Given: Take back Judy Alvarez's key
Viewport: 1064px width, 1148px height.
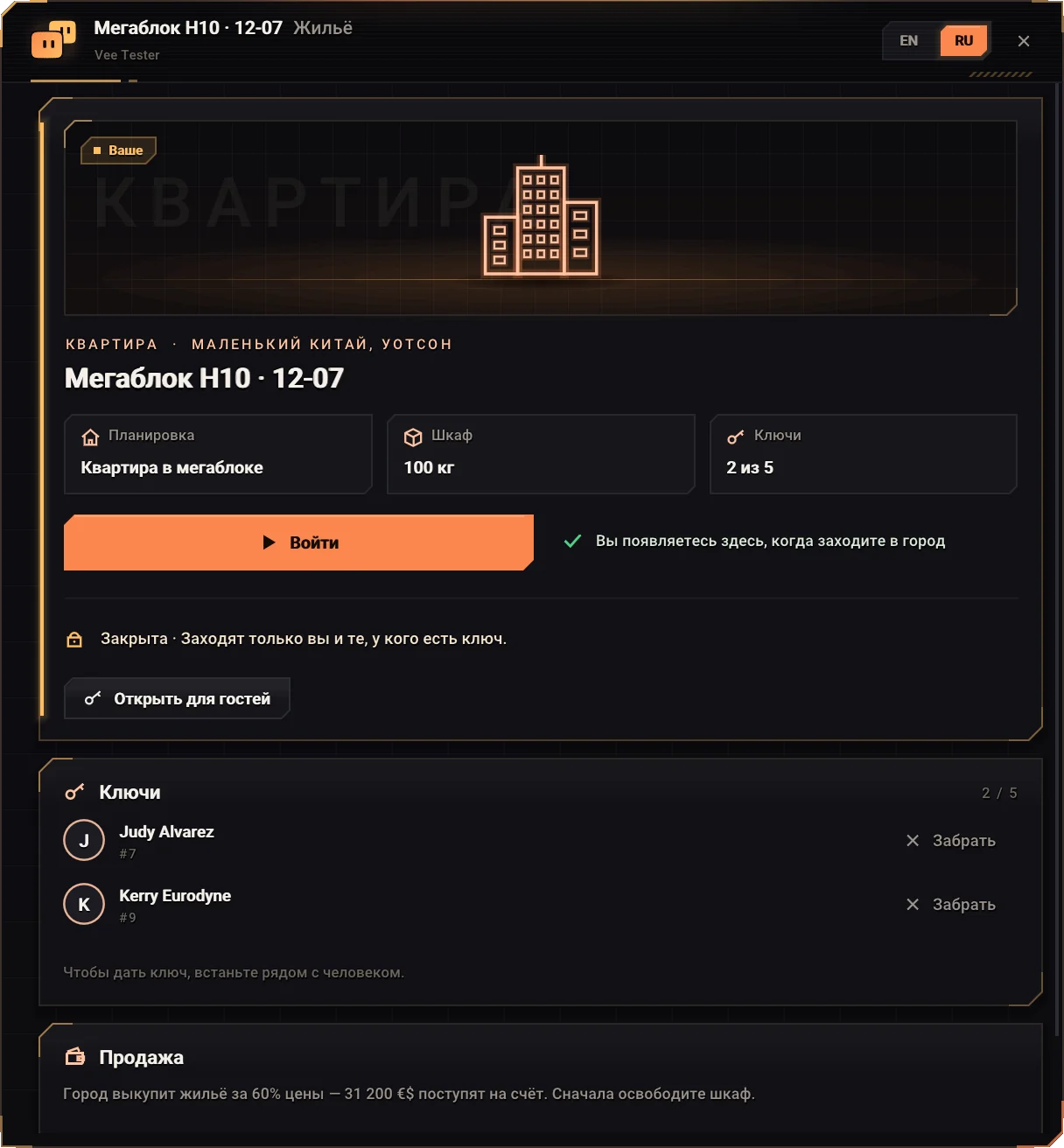Looking at the screenshot, I should [x=950, y=841].
